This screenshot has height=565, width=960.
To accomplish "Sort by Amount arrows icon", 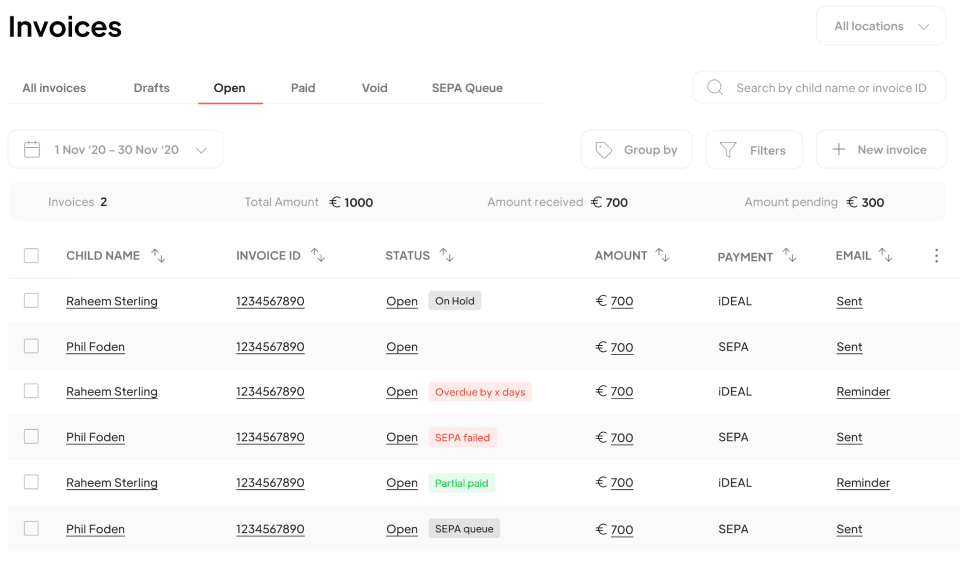I will click(662, 255).
